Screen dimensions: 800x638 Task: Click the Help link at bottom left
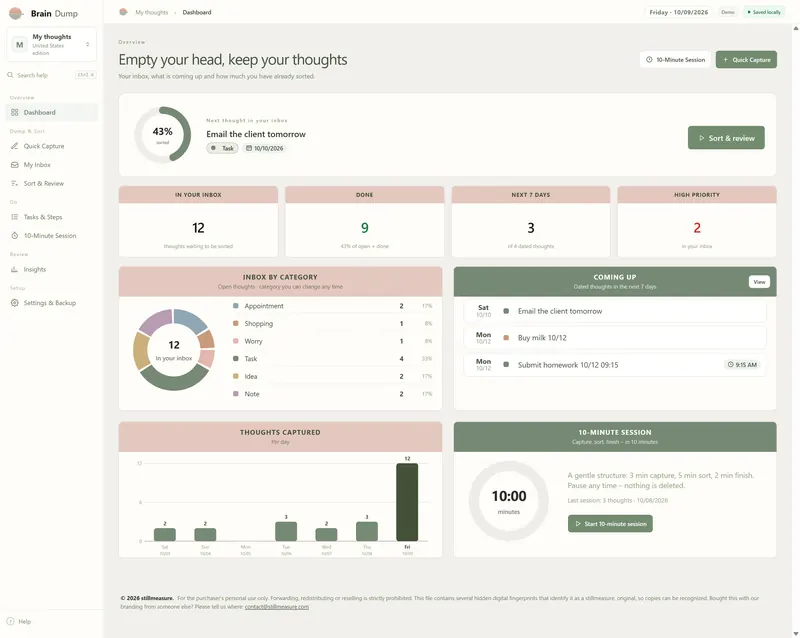(x=19, y=621)
